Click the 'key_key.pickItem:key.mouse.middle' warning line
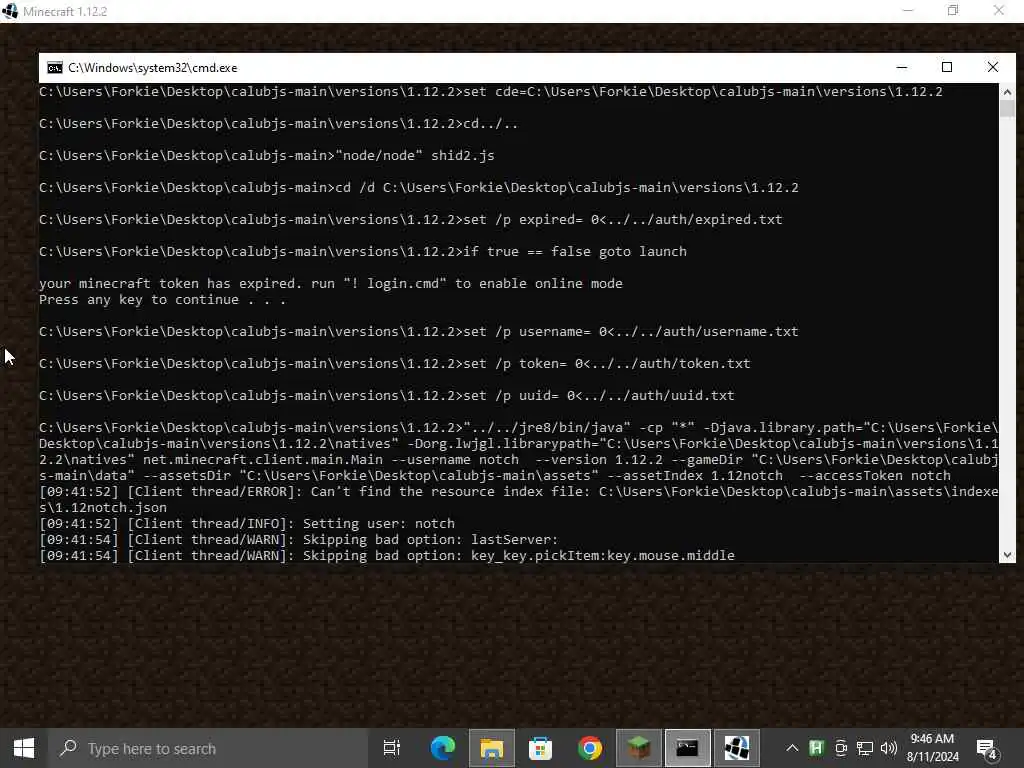The height and width of the screenshot is (768, 1024). [x=387, y=556]
